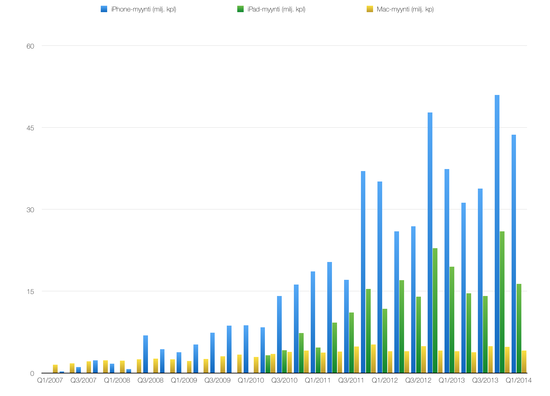
Task: Click the tallest blue iPhone bar in the chart
Action: pos(497,234)
